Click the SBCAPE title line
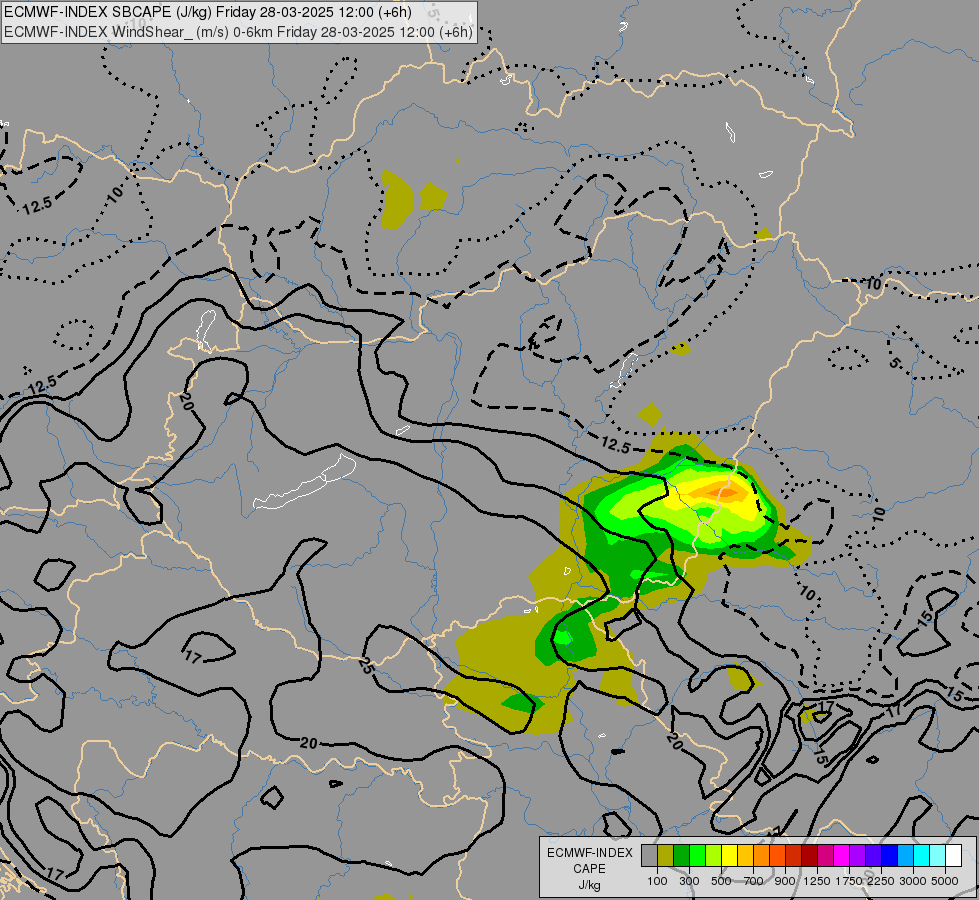 point(208,12)
